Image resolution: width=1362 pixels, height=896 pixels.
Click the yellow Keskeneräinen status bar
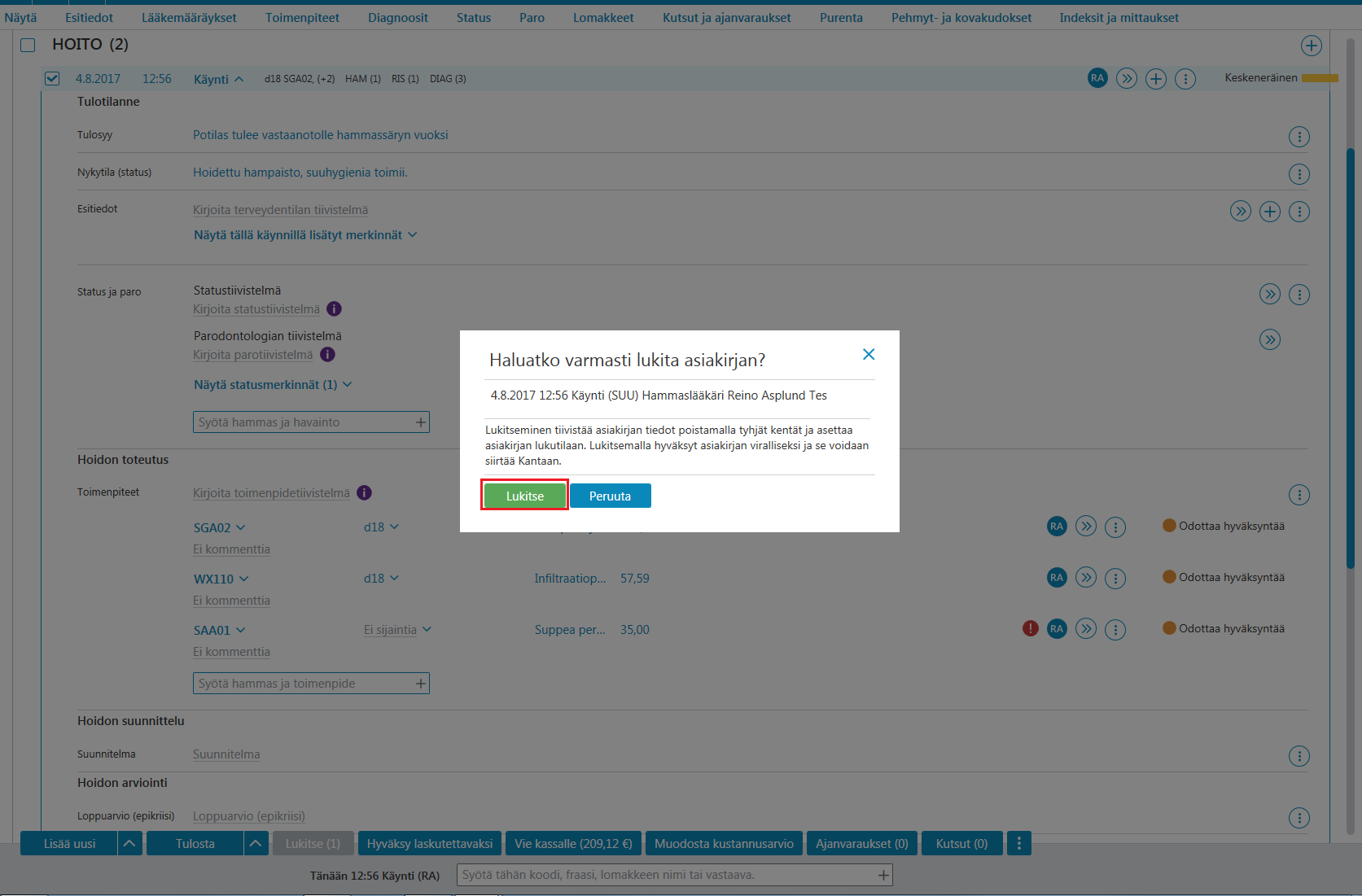[1320, 78]
